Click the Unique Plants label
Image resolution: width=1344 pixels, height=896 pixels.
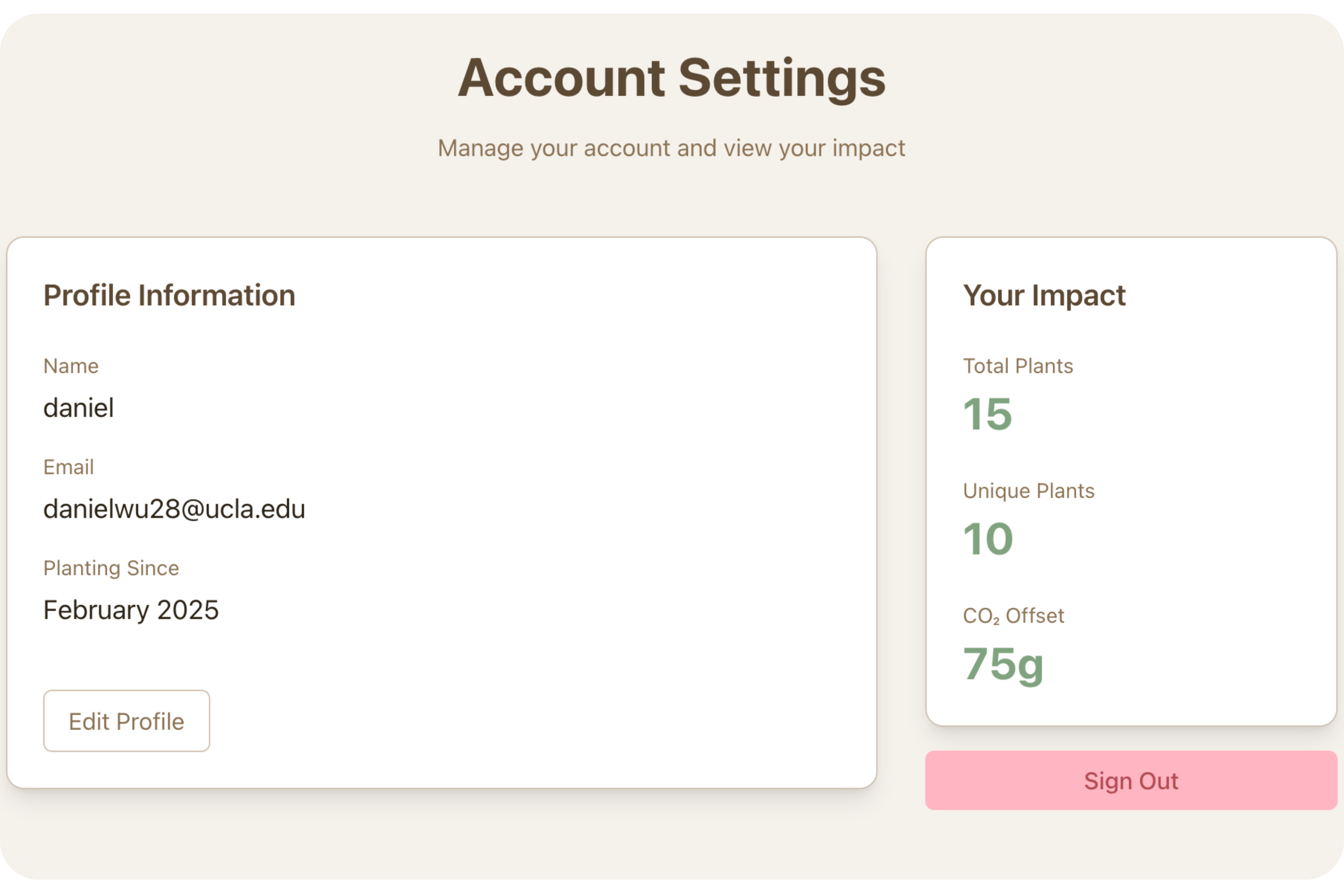[1029, 491]
